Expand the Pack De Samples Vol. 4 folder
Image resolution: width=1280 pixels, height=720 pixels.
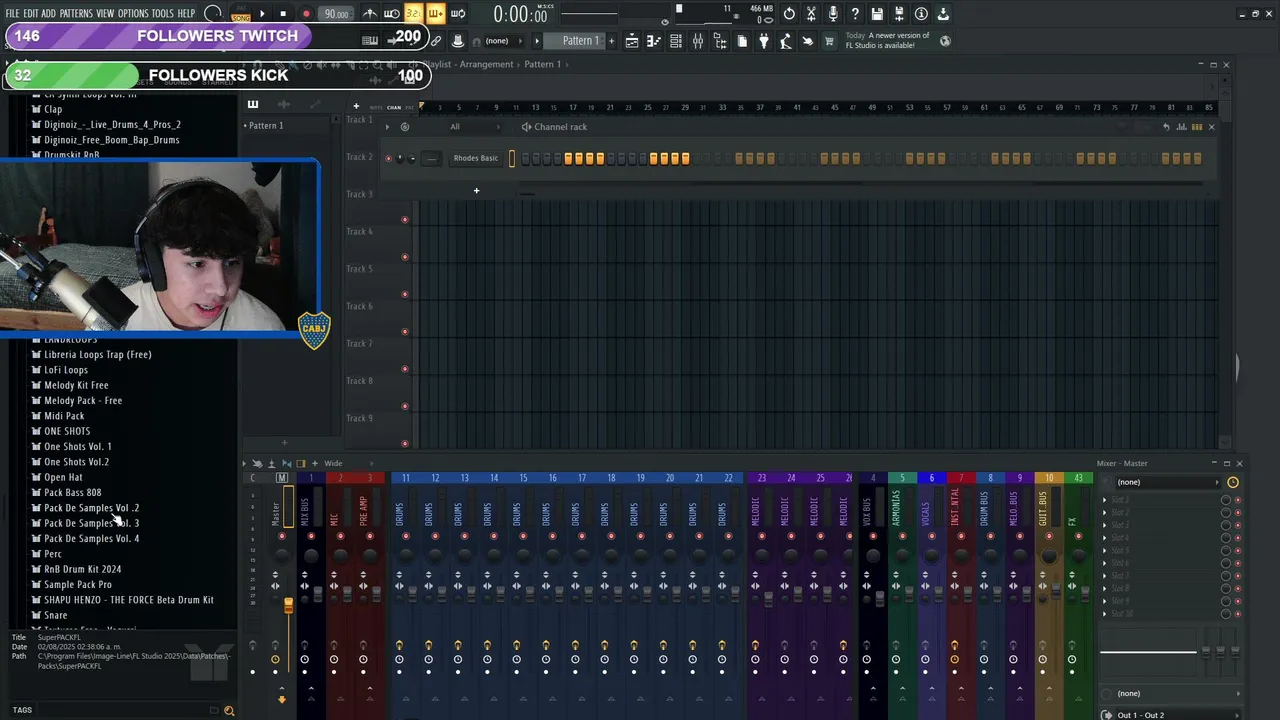pyautogui.click(x=91, y=538)
